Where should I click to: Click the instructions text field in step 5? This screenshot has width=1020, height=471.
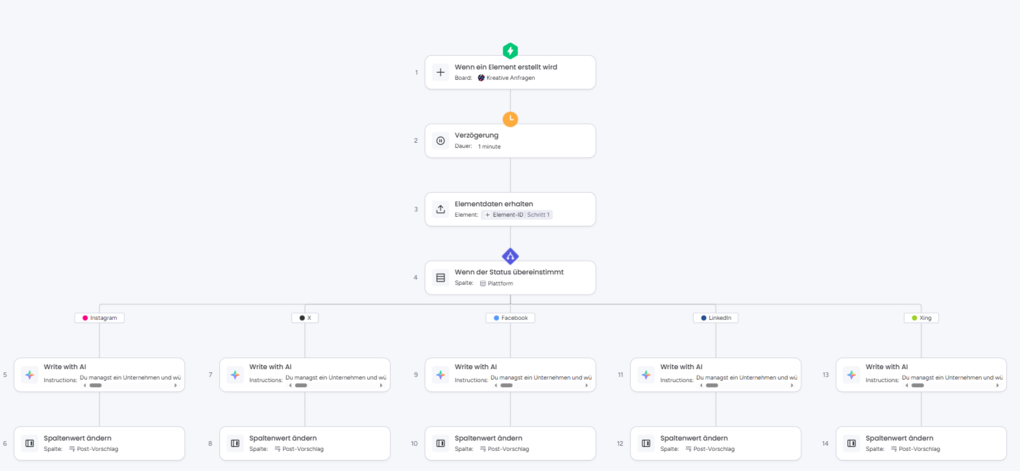click(130, 377)
